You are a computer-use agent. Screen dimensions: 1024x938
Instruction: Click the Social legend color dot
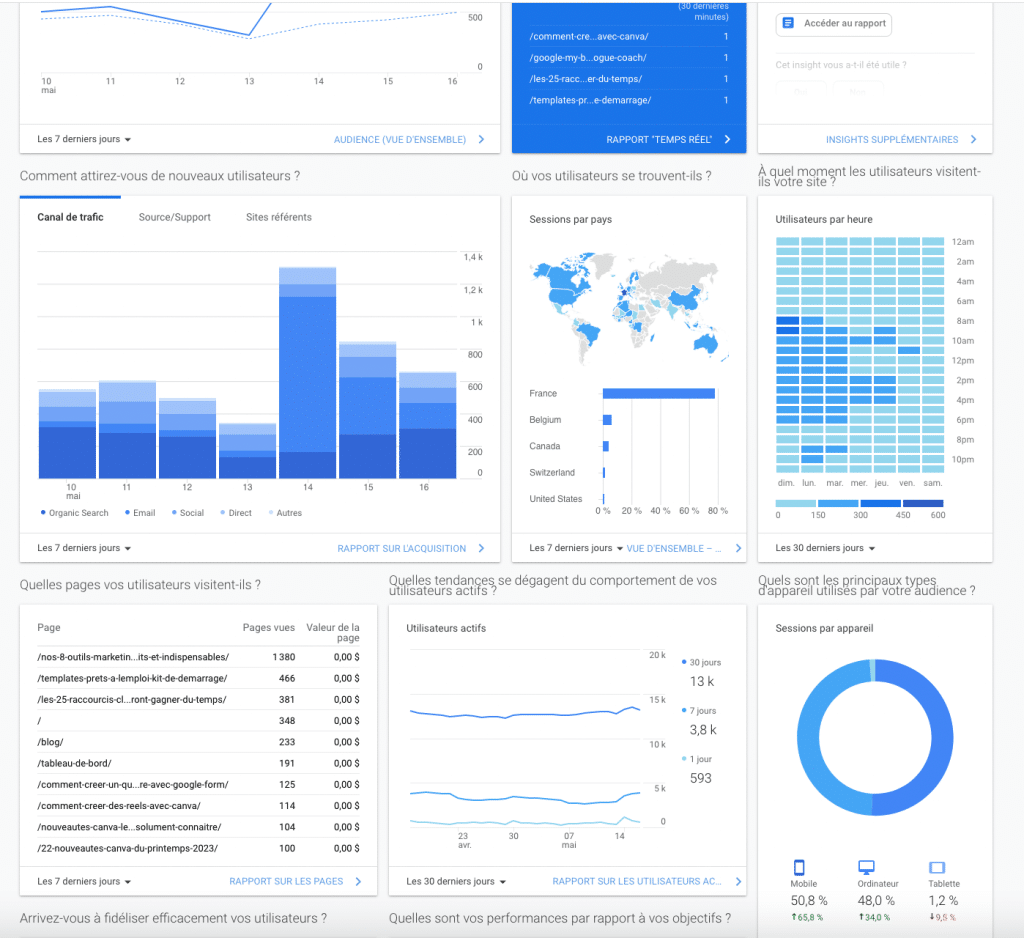click(x=174, y=513)
